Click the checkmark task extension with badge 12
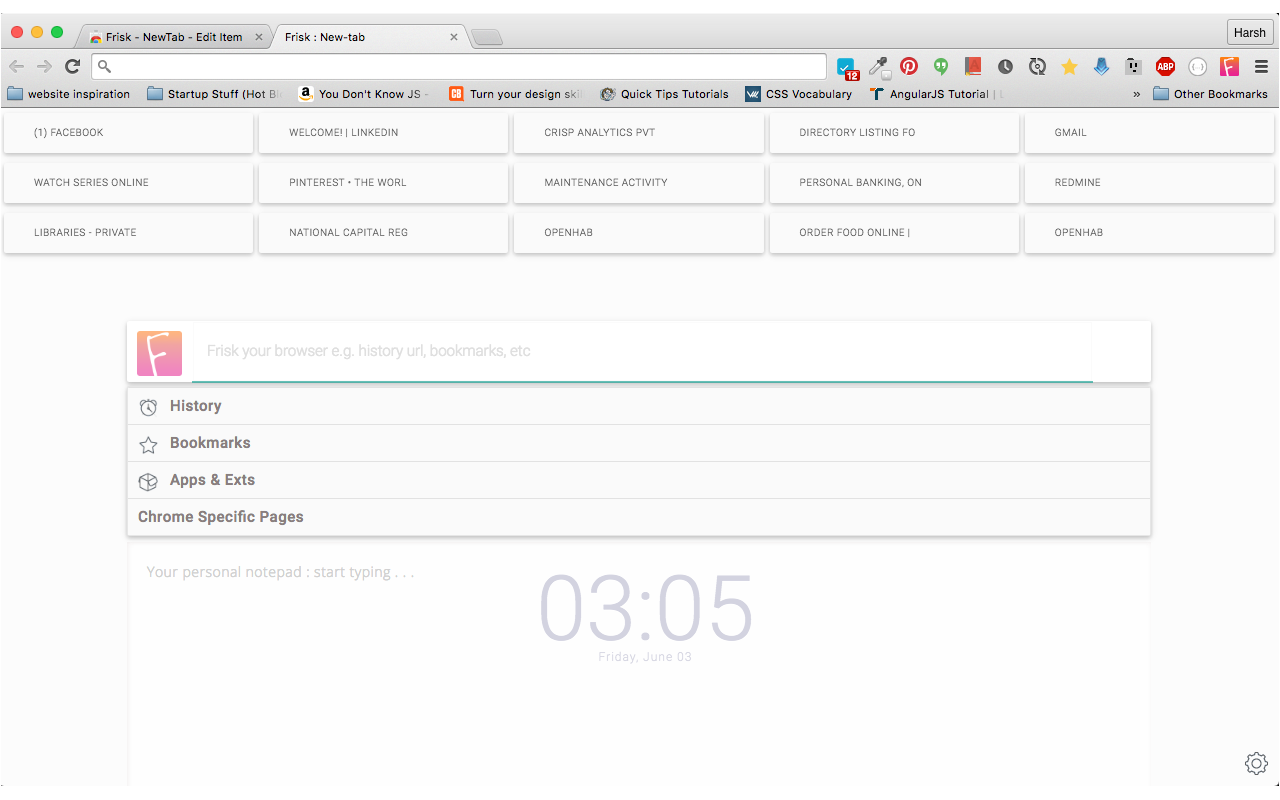Viewport: 1280px width, 800px height. click(847, 68)
